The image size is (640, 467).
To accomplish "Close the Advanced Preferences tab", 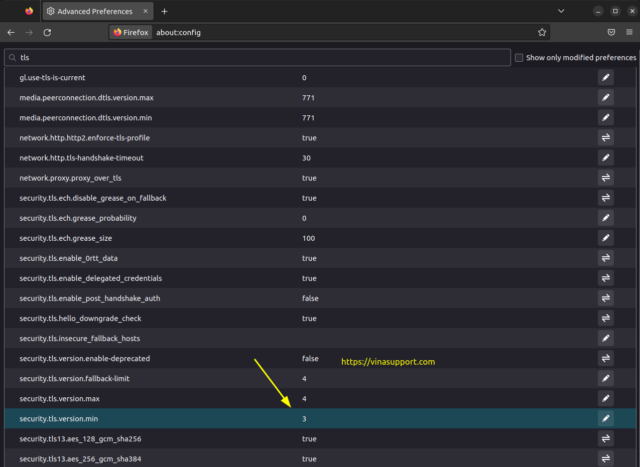I will (147, 11).
